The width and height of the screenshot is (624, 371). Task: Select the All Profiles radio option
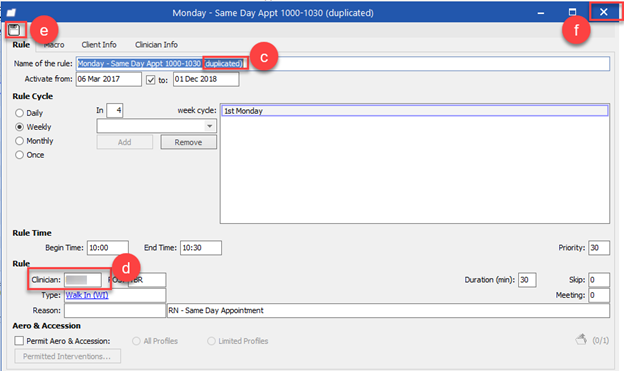[x=136, y=341]
